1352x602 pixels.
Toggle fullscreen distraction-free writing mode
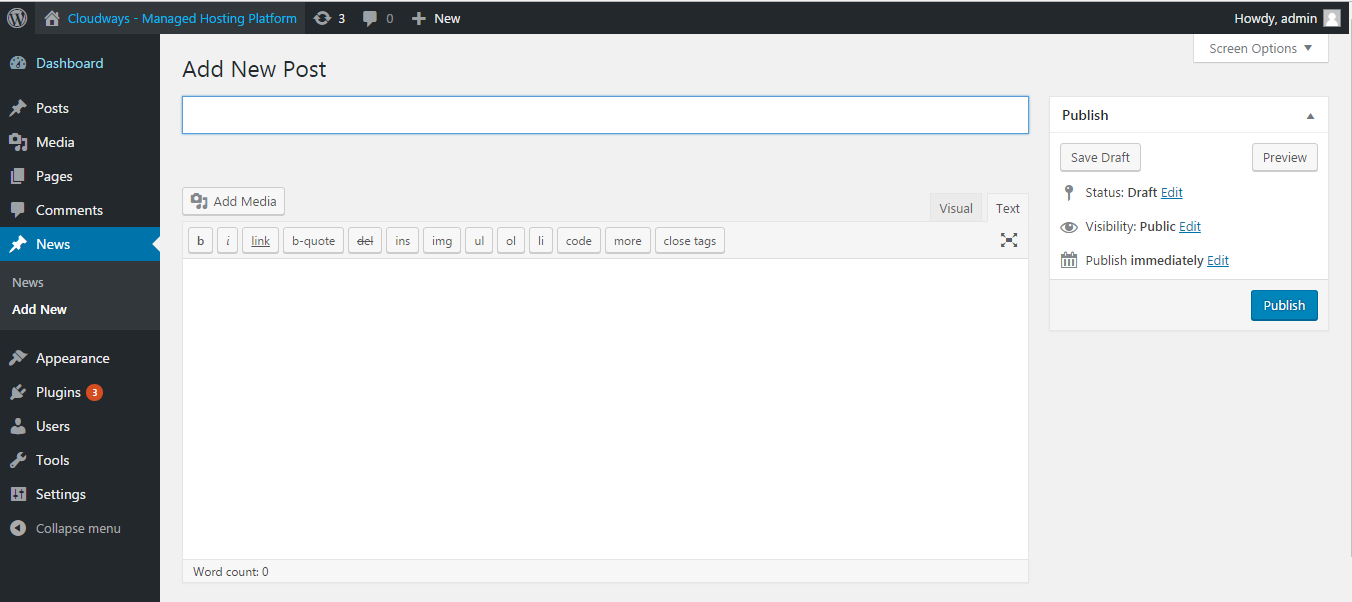click(x=1008, y=240)
